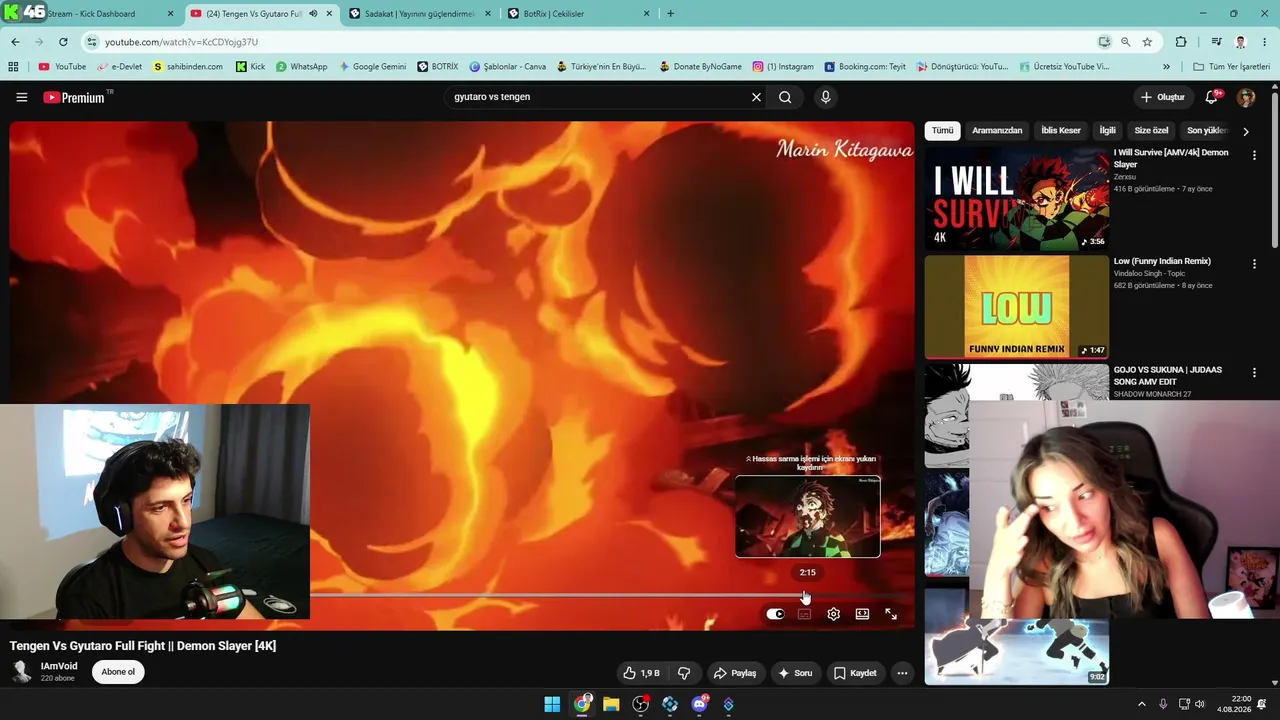Like the video showing 1,9 B

tap(641, 673)
